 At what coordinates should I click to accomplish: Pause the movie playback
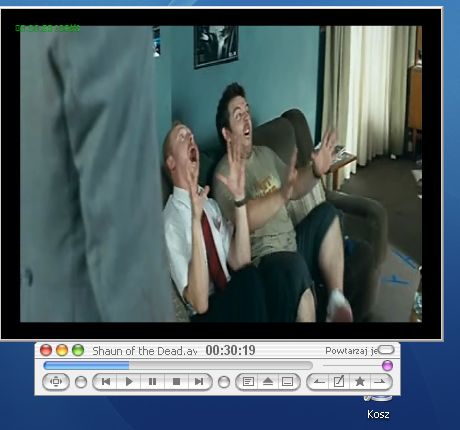point(152,382)
